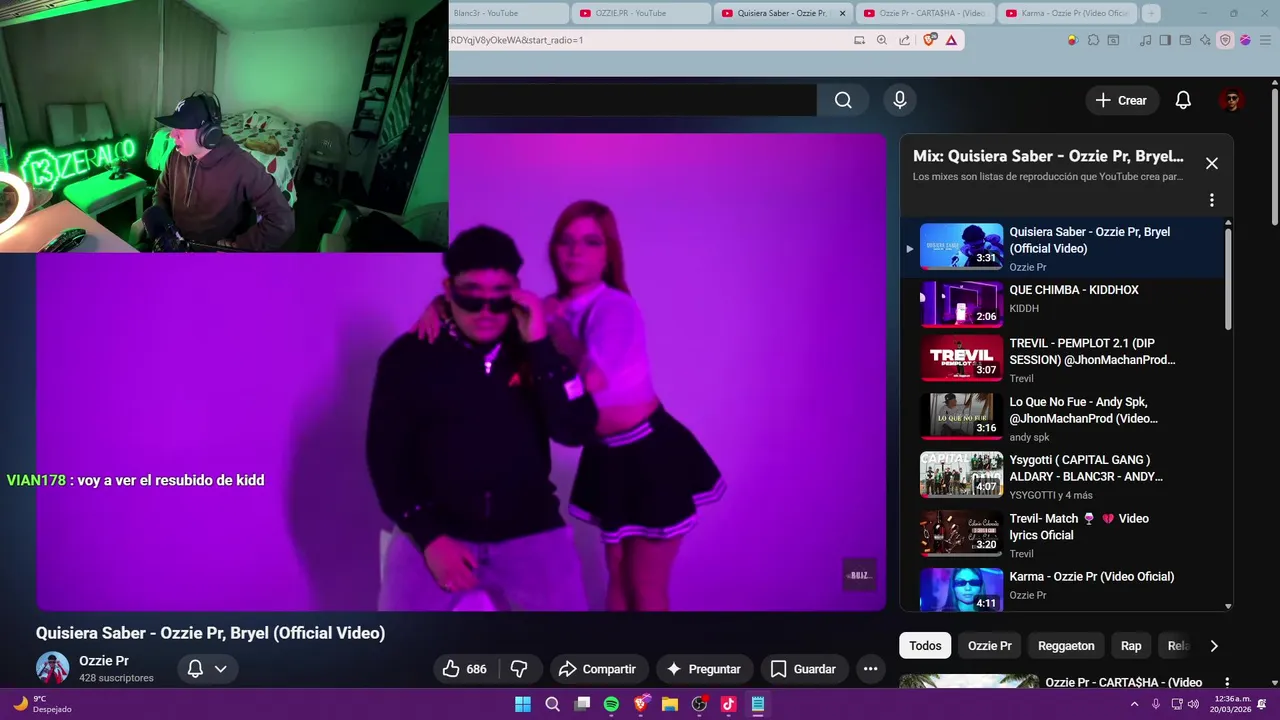This screenshot has width=1280, height=720.
Task: Show hidden system tray icons chevron
Action: [1134, 704]
